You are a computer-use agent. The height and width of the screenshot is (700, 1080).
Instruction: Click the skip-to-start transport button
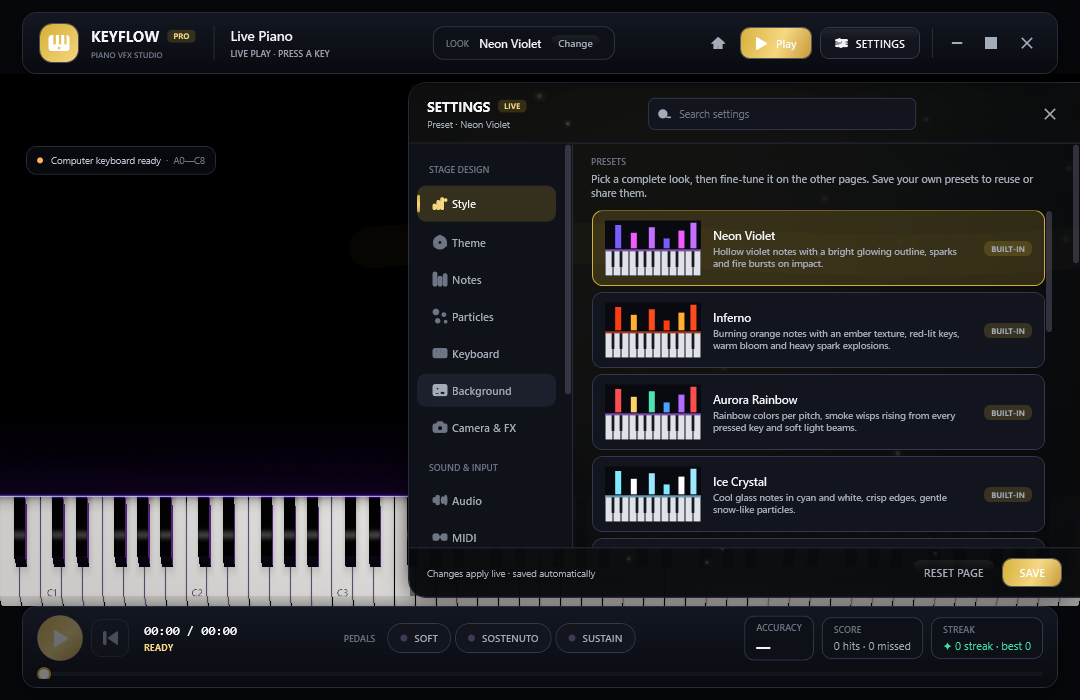tap(110, 638)
